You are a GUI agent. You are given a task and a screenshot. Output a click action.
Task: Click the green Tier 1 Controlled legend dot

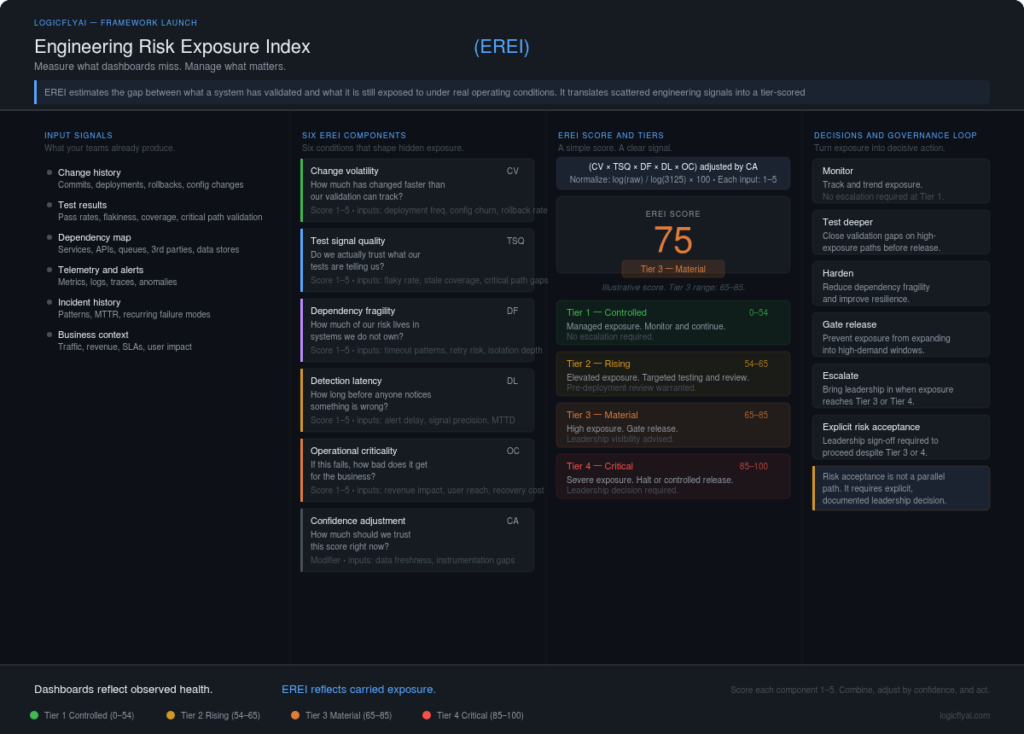click(34, 715)
